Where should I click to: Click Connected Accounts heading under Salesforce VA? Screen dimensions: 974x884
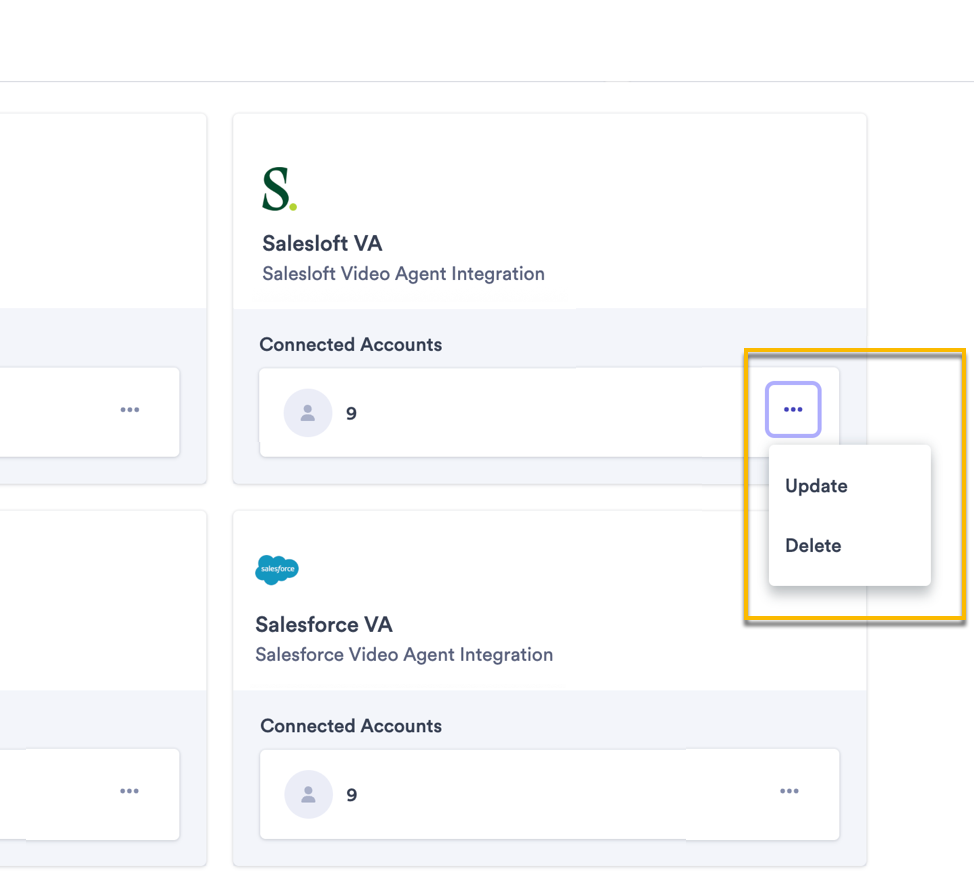(351, 726)
